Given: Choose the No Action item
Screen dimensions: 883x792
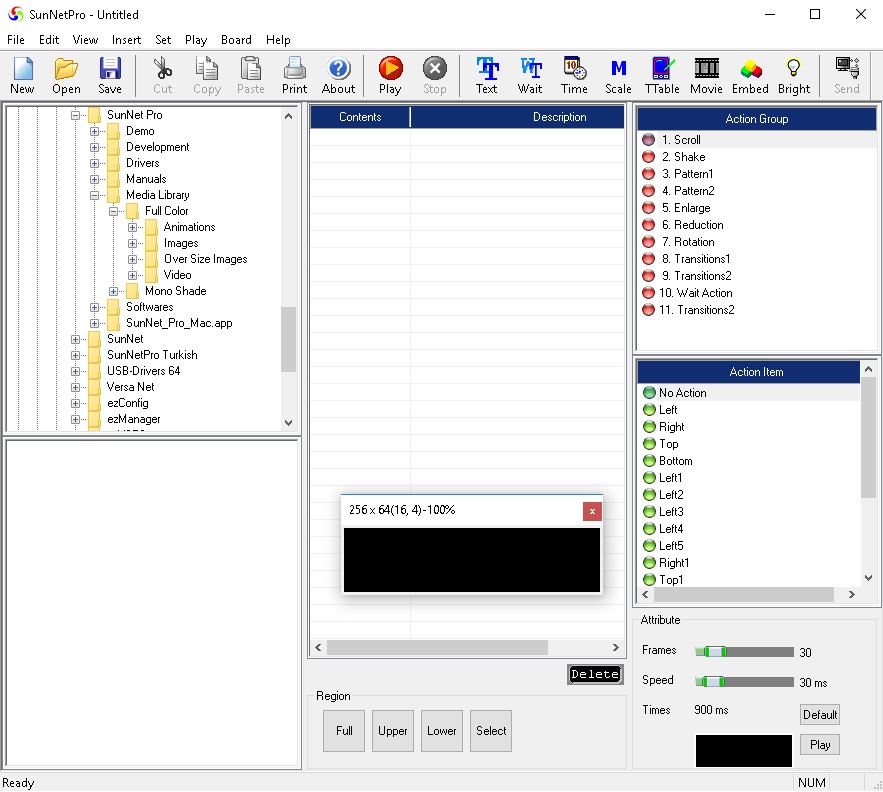Looking at the screenshot, I should pos(749,393).
